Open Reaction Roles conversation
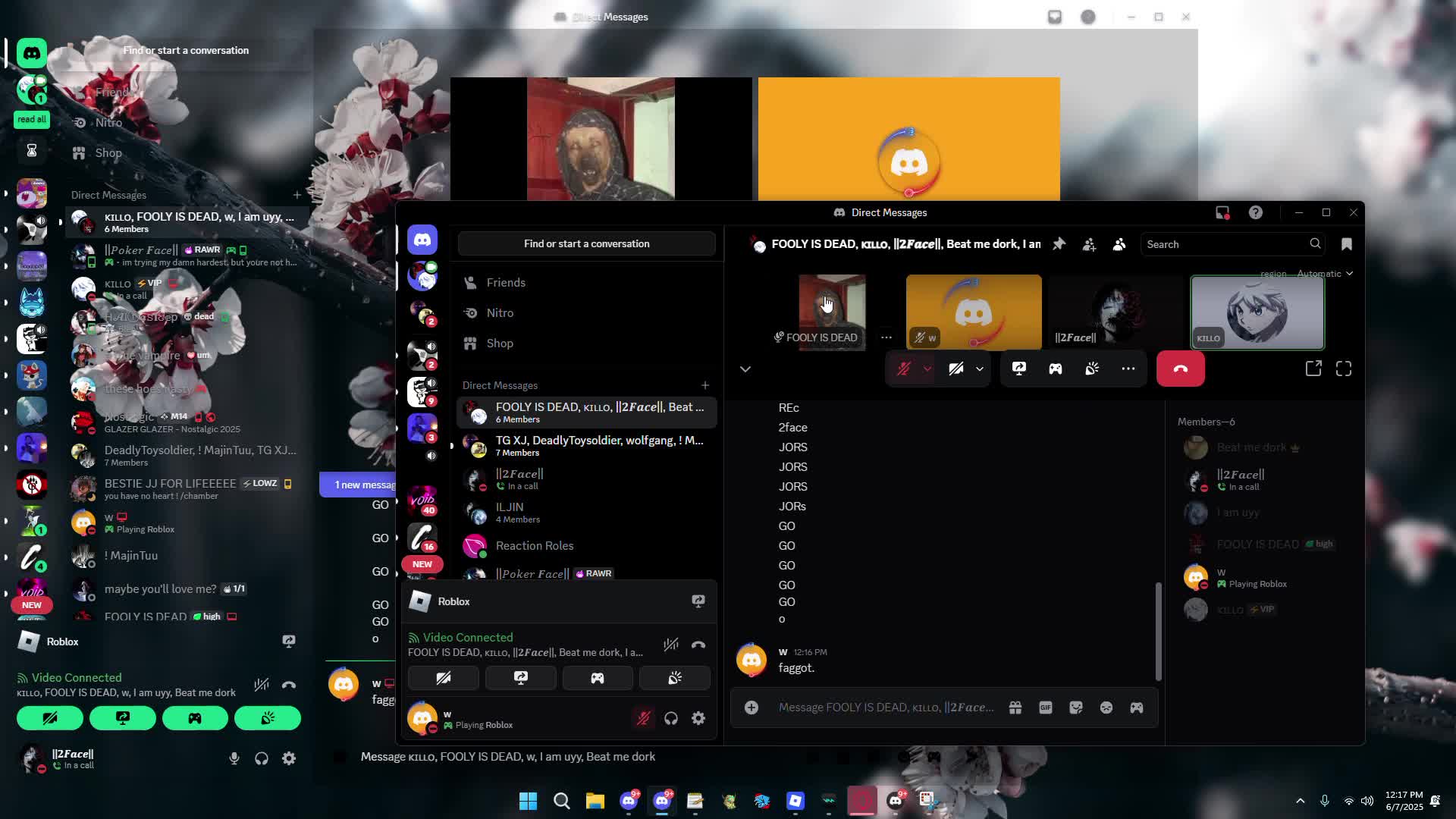The image size is (1456, 819). click(535, 545)
